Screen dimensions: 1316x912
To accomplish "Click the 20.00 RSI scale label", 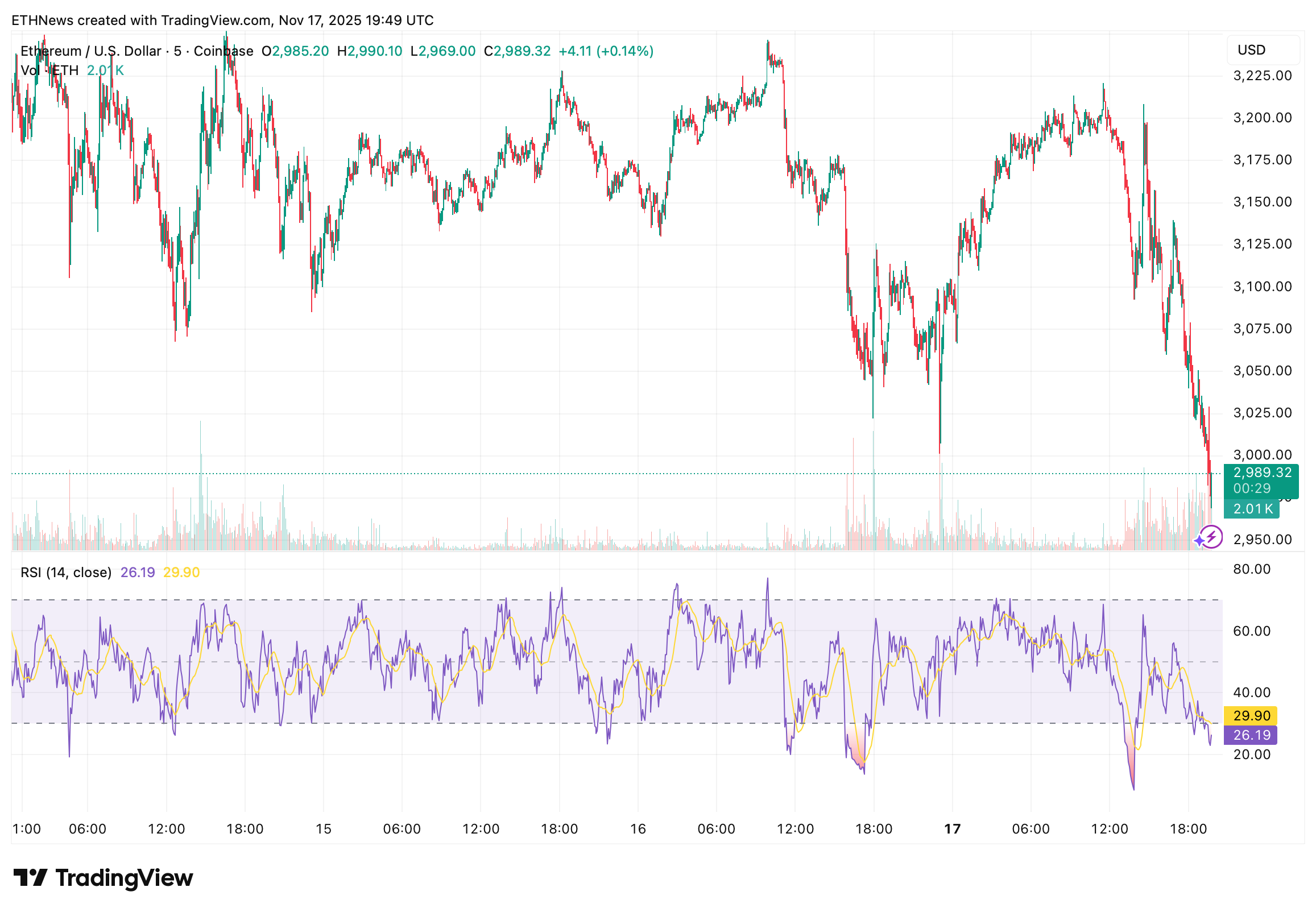I will (x=1251, y=755).
